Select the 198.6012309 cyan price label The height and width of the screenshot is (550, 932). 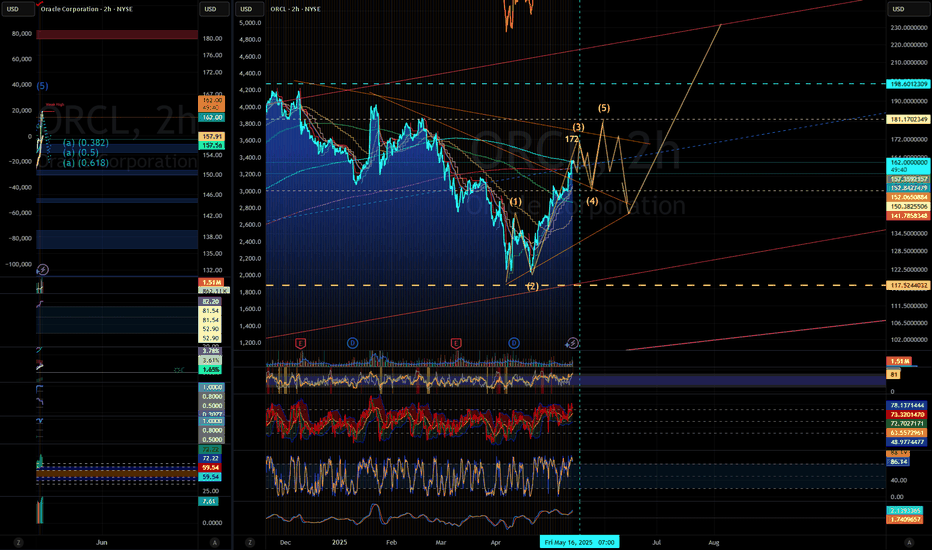(908, 84)
